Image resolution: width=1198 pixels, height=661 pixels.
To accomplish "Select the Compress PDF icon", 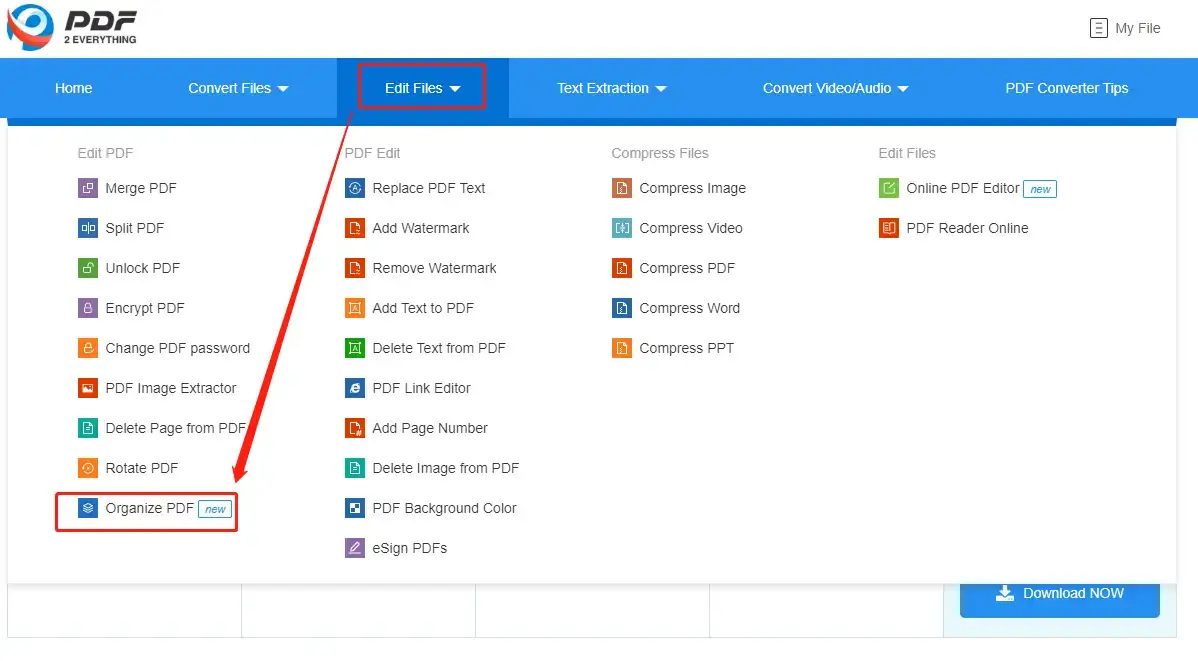I will 621,268.
